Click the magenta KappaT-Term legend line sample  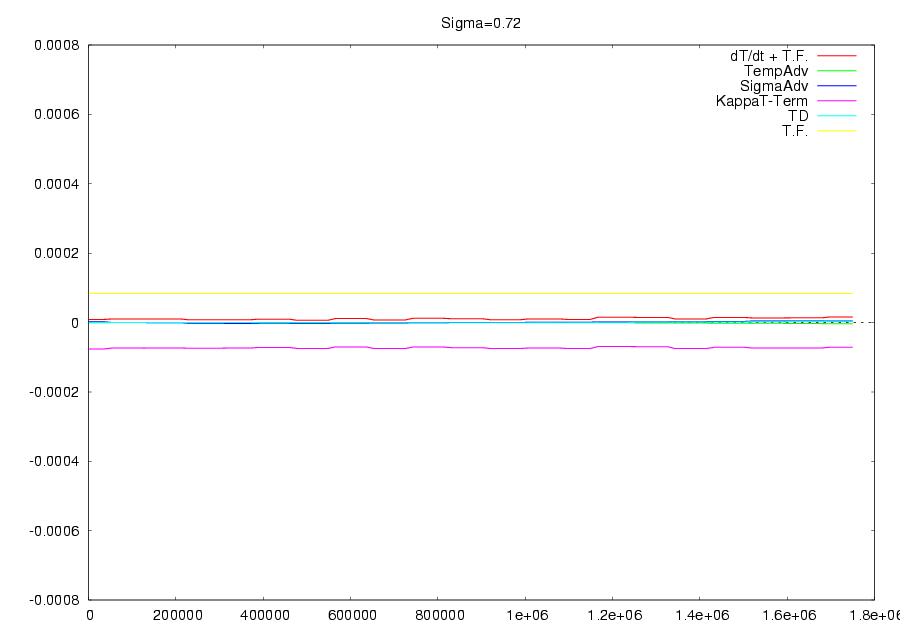(837, 101)
